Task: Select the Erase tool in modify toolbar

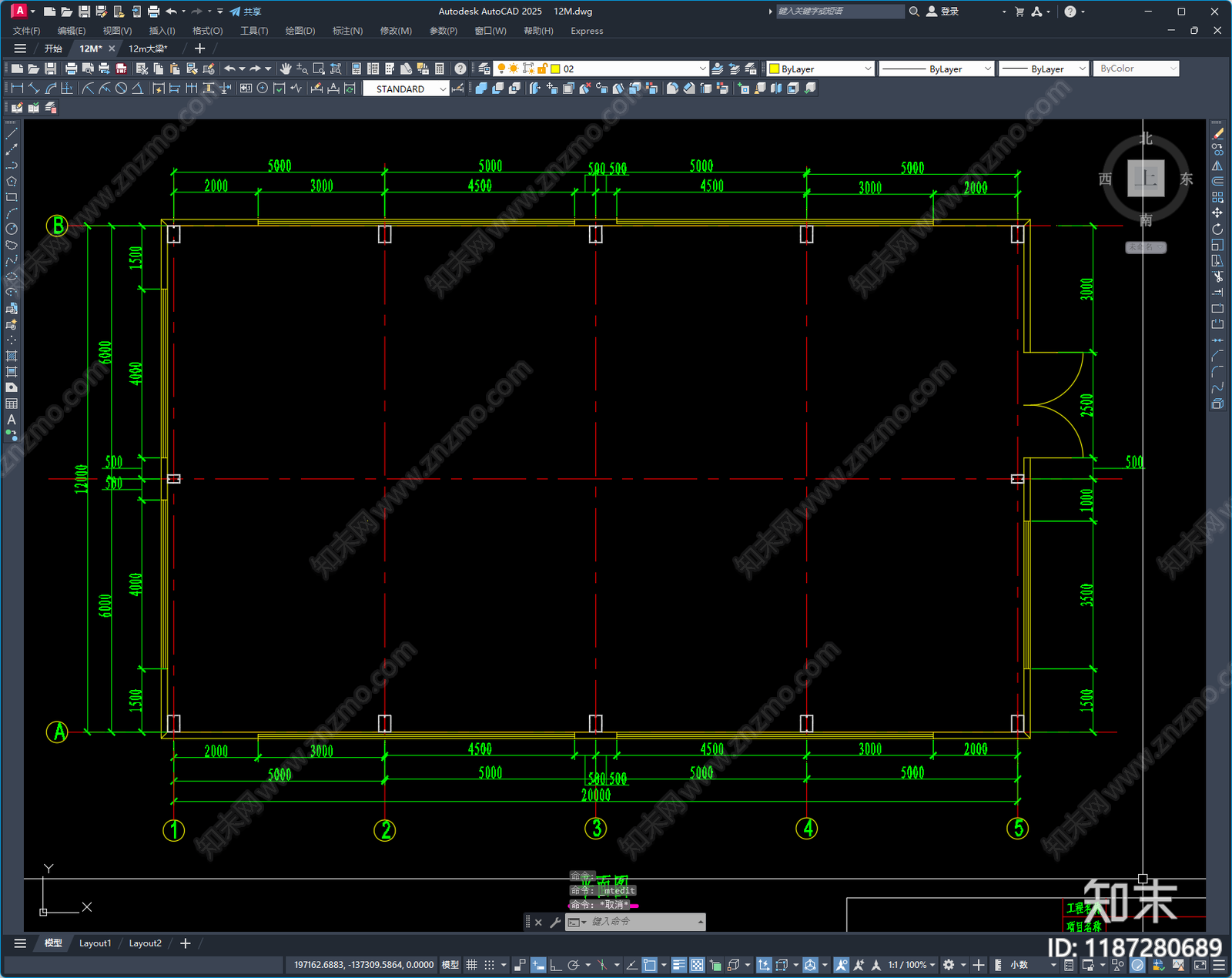Action: [x=1217, y=134]
